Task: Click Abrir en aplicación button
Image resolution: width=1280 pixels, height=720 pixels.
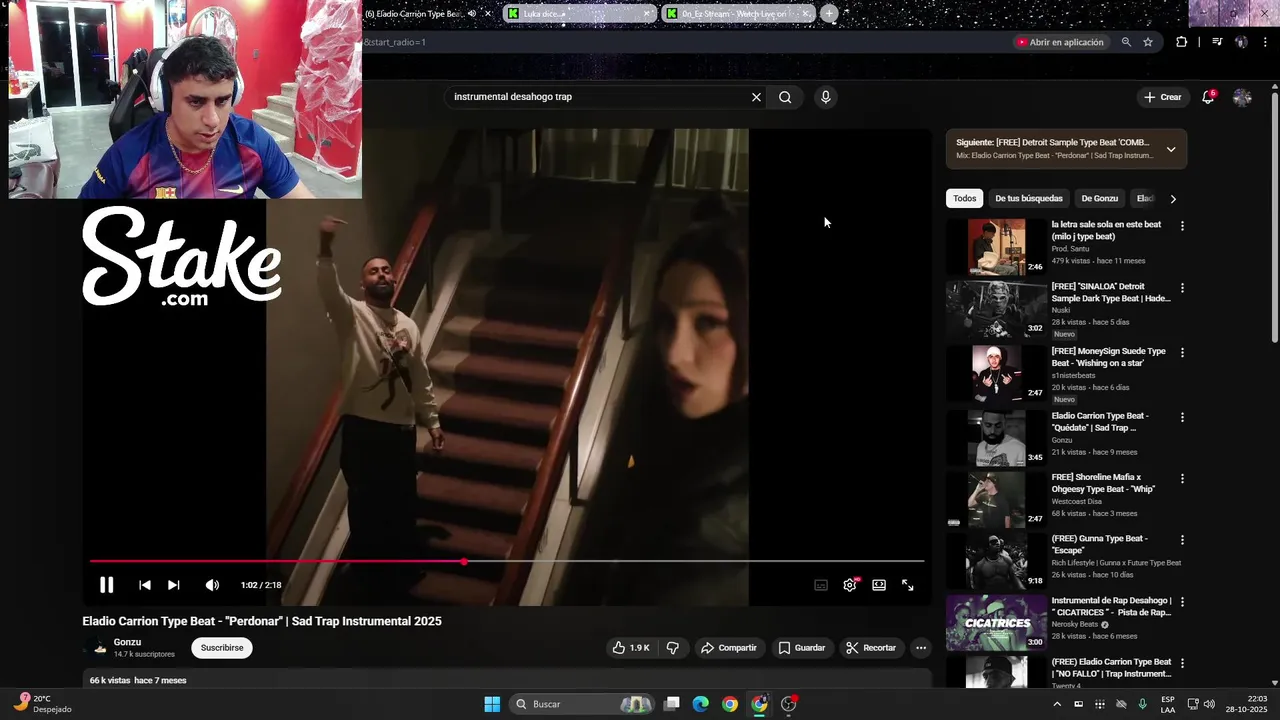Action: (x=1060, y=42)
